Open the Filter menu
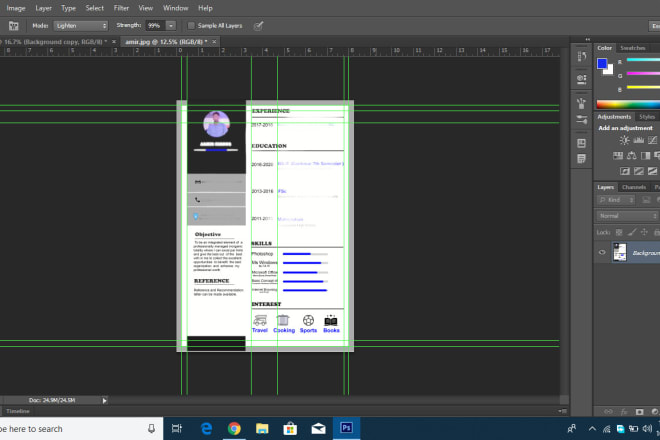The image size is (660, 440). point(121,8)
